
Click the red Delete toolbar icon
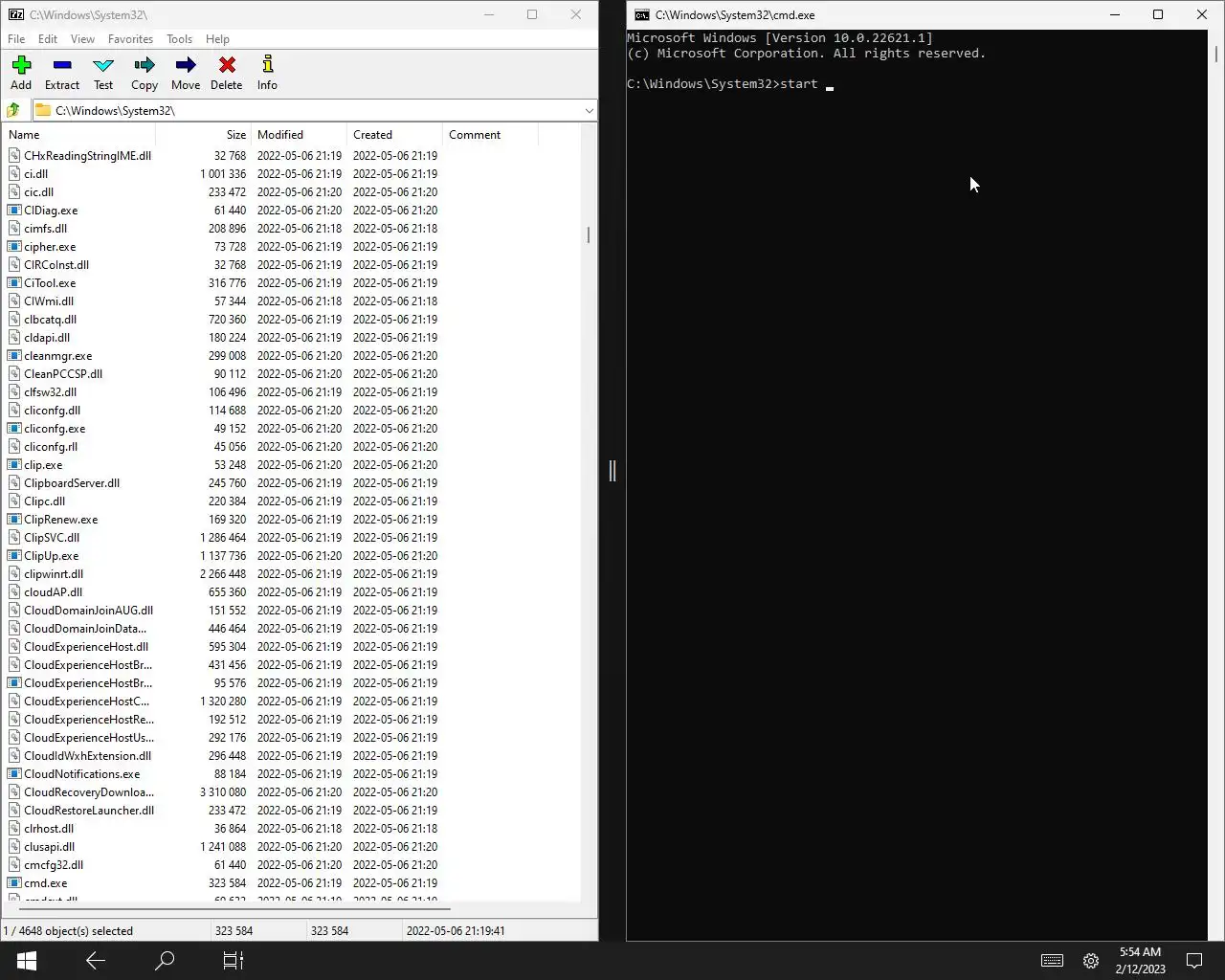[x=227, y=65]
